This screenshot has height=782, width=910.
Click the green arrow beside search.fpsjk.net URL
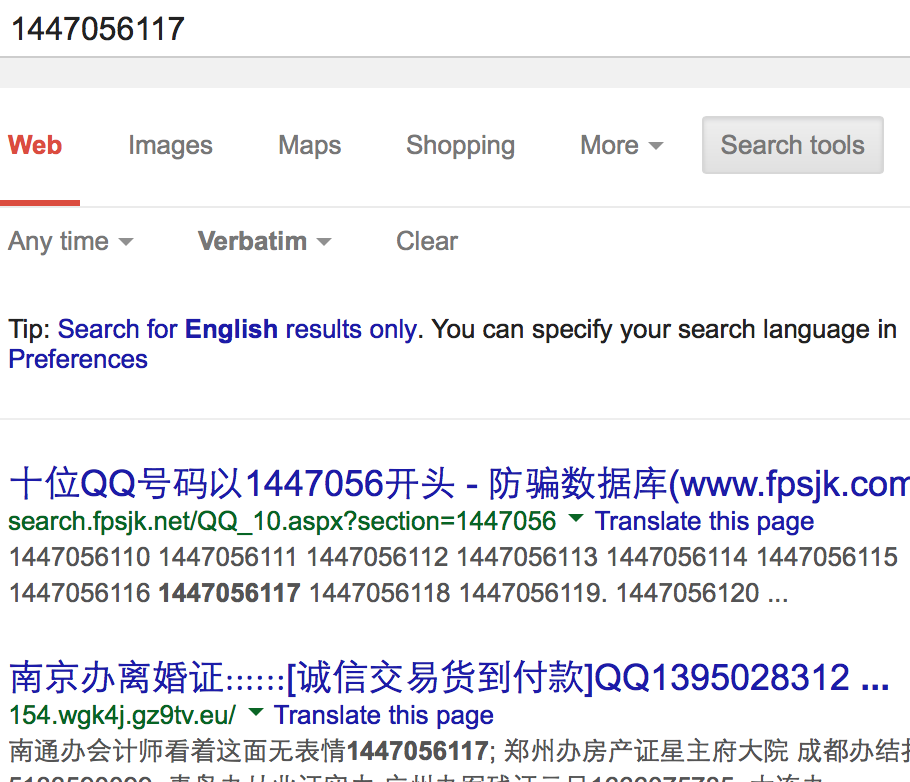pyautogui.click(x=575, y=520)
